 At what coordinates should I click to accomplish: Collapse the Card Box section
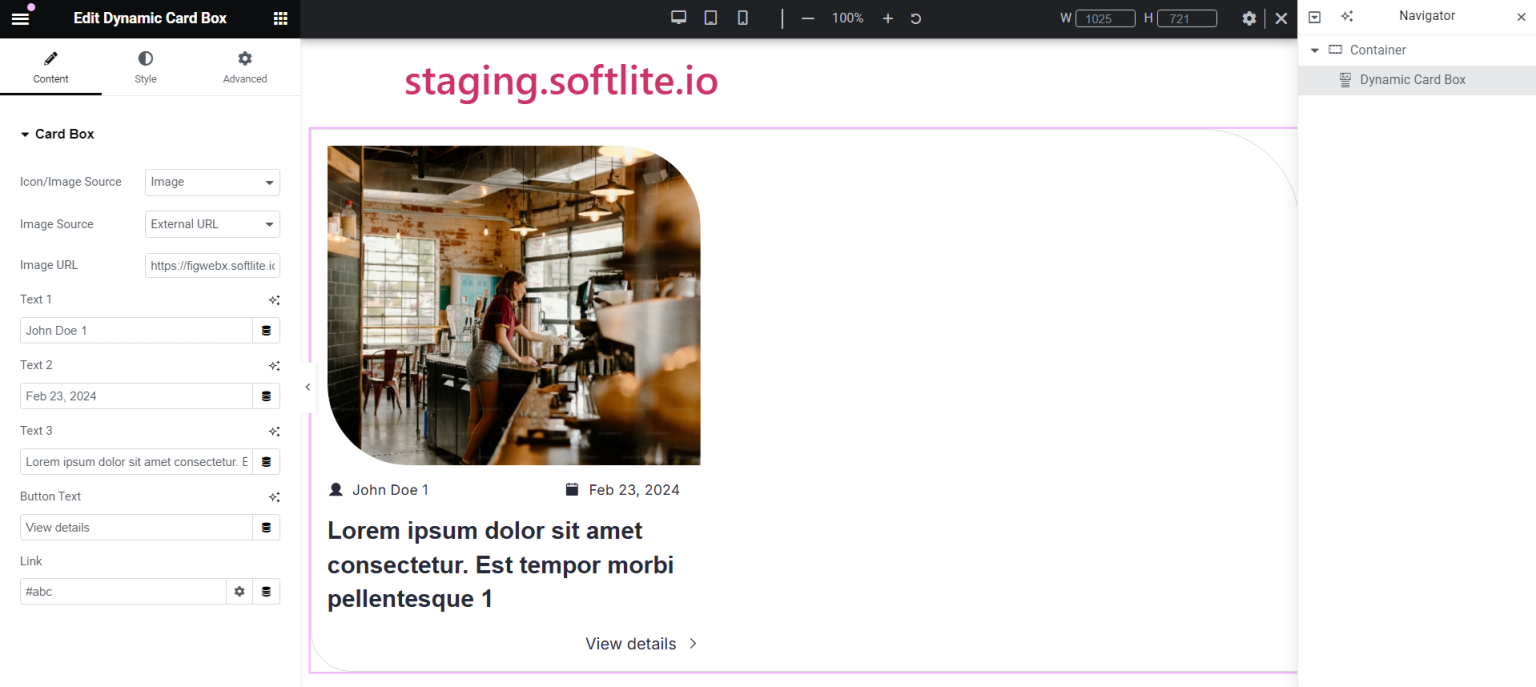[57, 134]
